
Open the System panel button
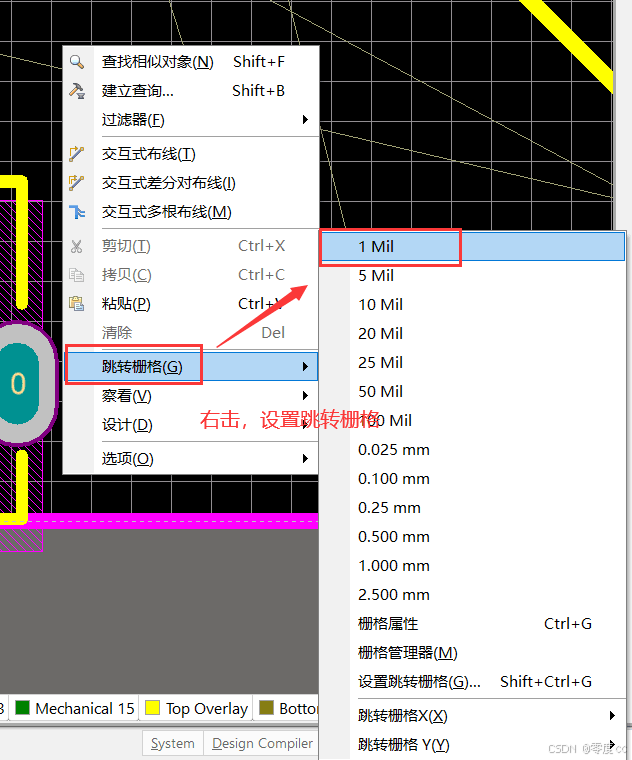[173, 744]
